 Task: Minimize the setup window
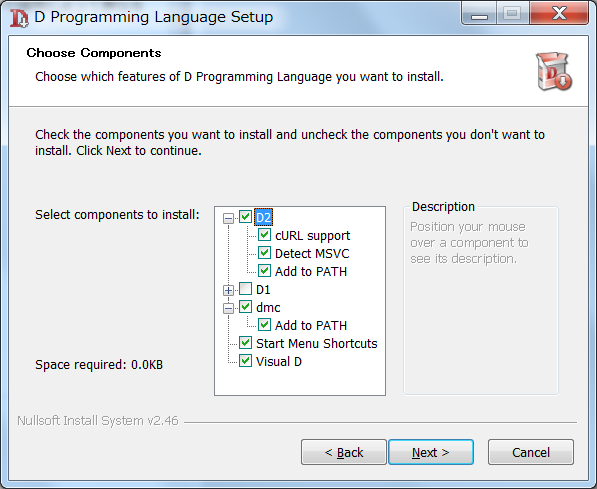[479, 14]
